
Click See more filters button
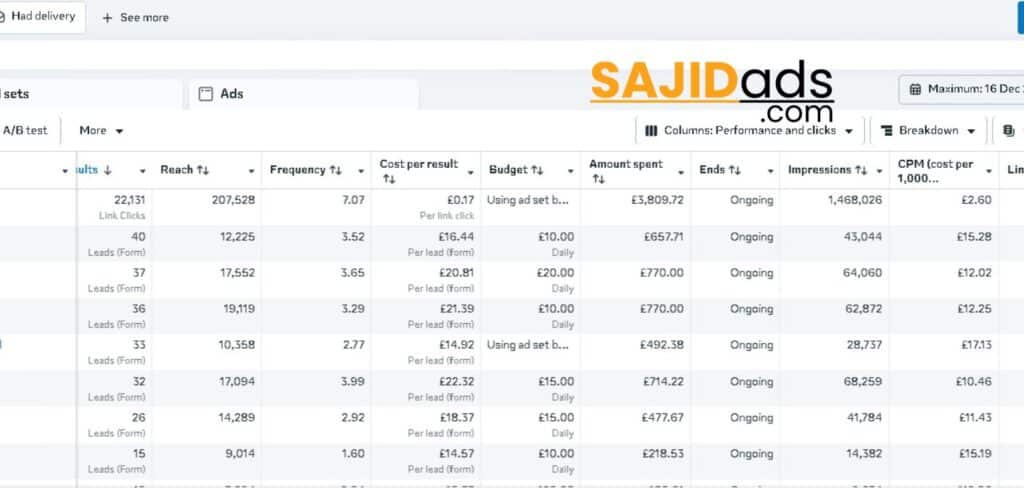coord(135,17)
